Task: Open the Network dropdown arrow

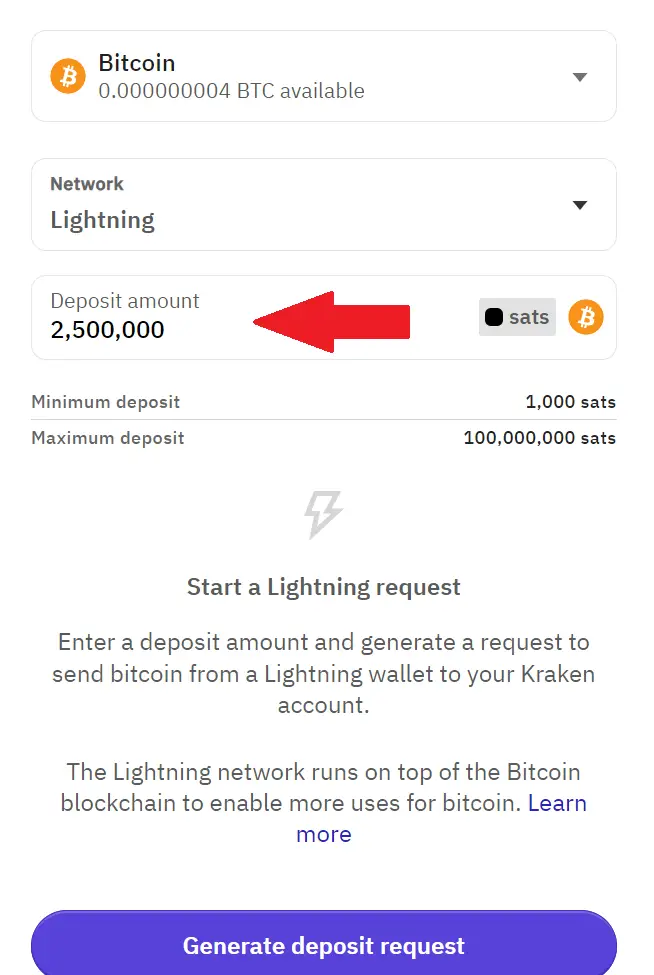Action: click(x=579, y=205)
